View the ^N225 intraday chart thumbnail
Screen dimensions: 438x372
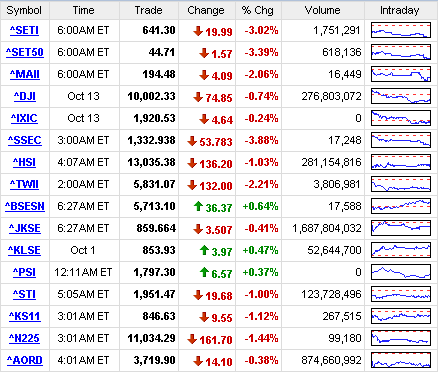401,338
